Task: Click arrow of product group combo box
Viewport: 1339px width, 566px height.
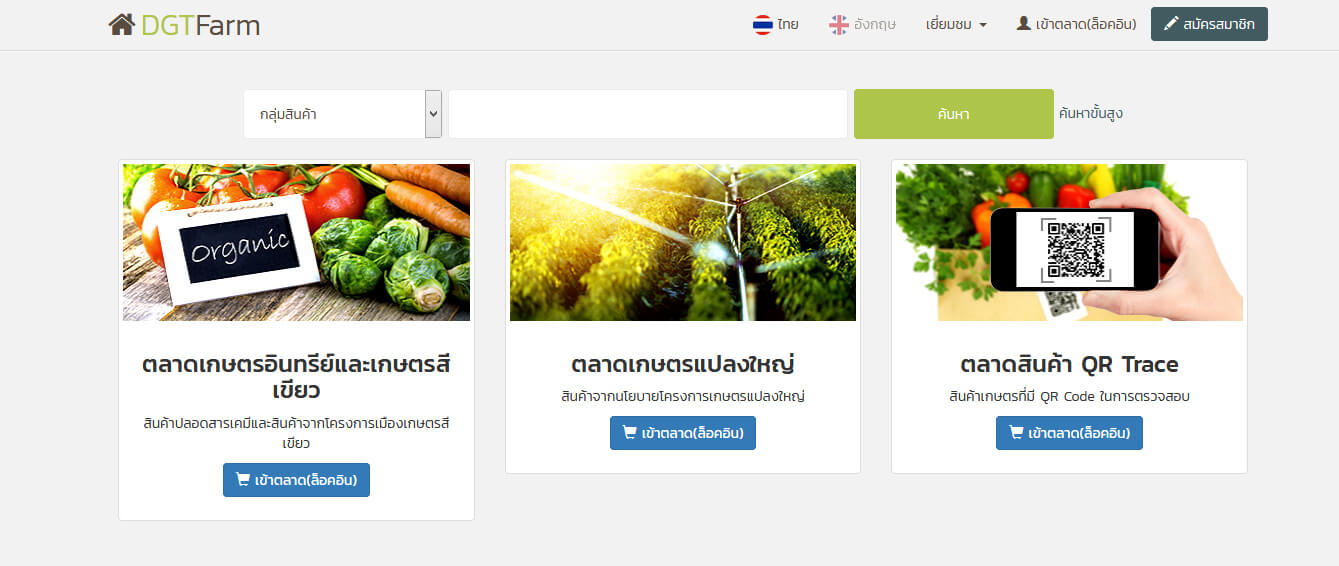Action: pyautogui.click(x=433, y=114)
